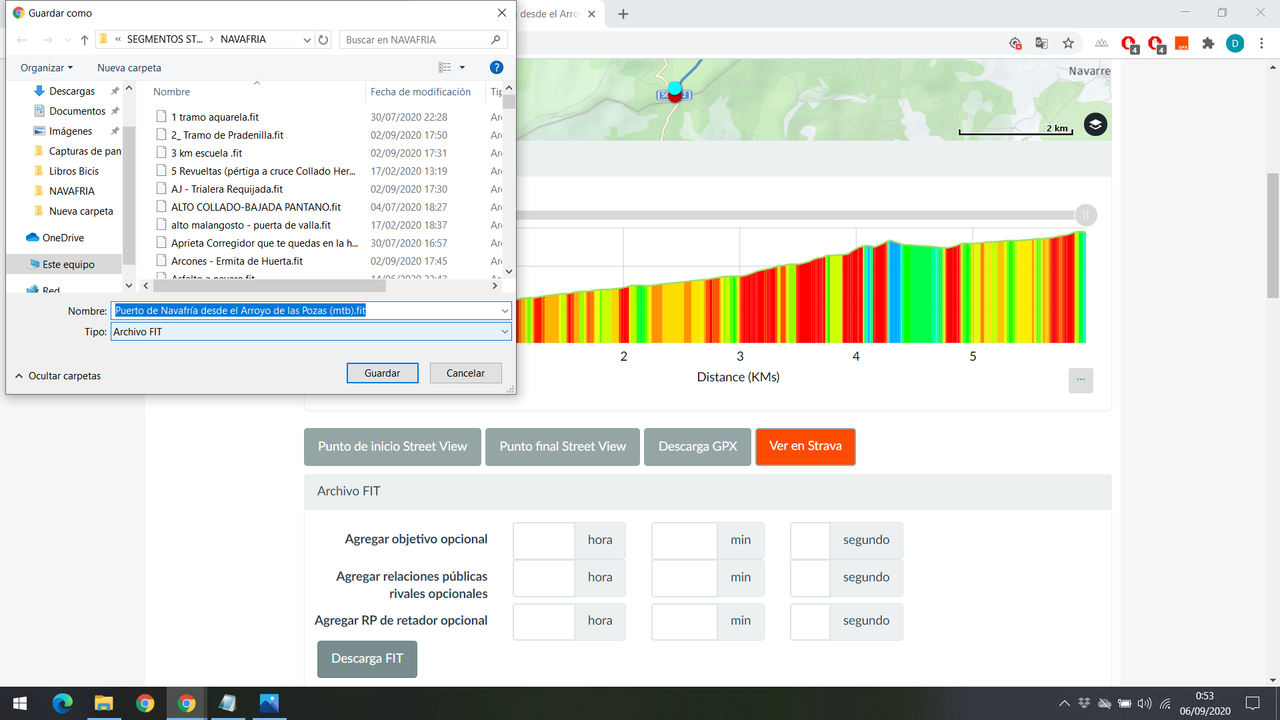Select file Arcones - Ermita de Huerta.fit
This screenshot has height=720, width=1280.
tap(237, 261)
